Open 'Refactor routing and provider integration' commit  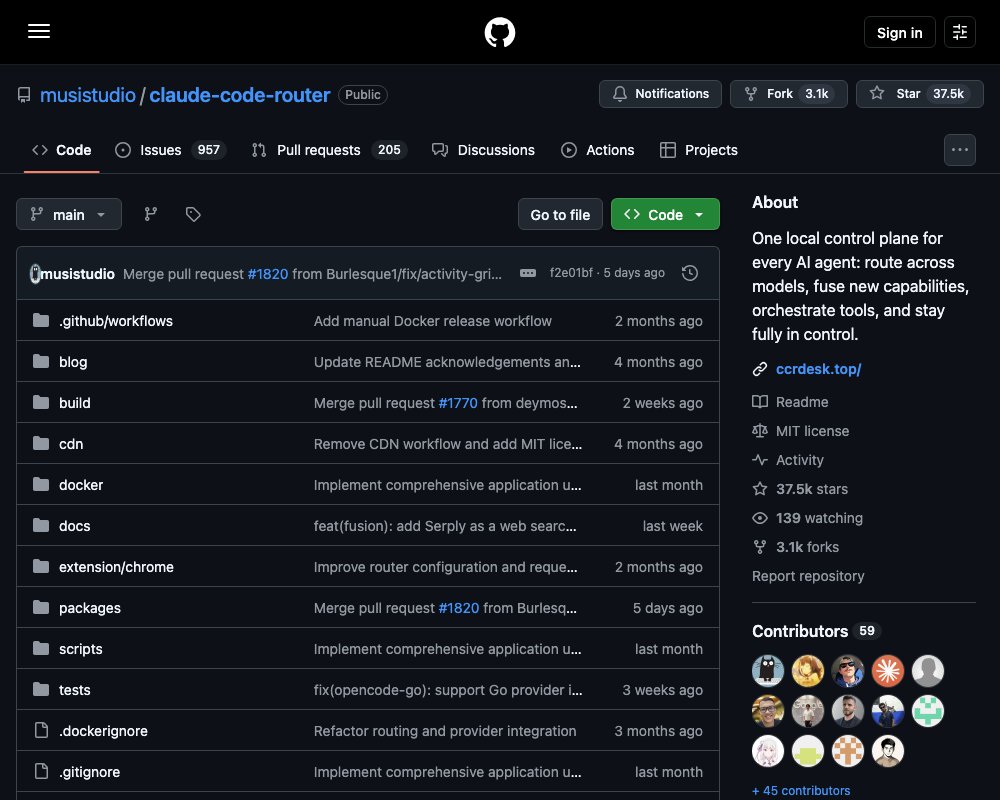(x=445, y=730)
